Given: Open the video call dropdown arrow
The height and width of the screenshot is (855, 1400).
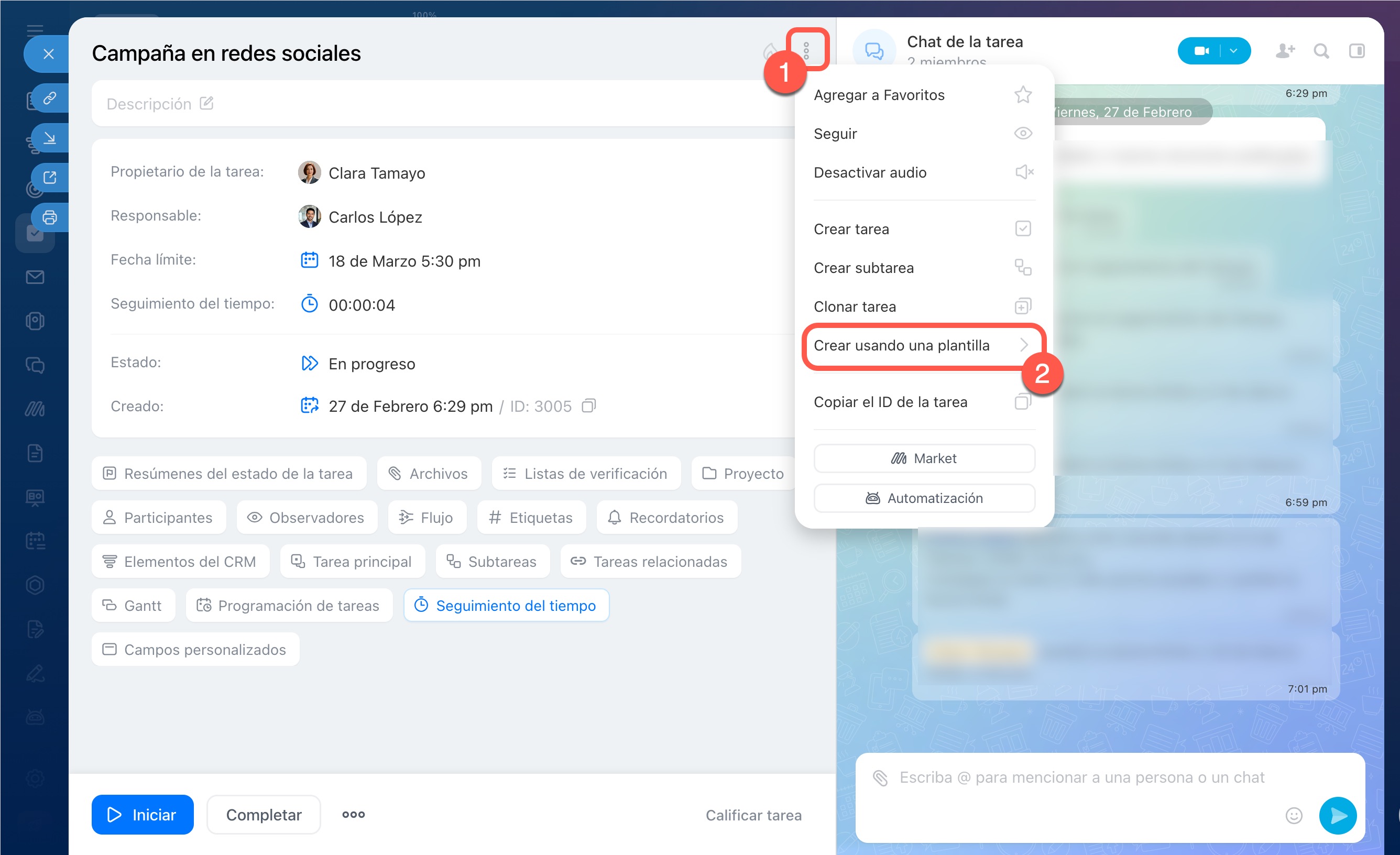Looking at the screenshot, I should [x=1233, y=51].
